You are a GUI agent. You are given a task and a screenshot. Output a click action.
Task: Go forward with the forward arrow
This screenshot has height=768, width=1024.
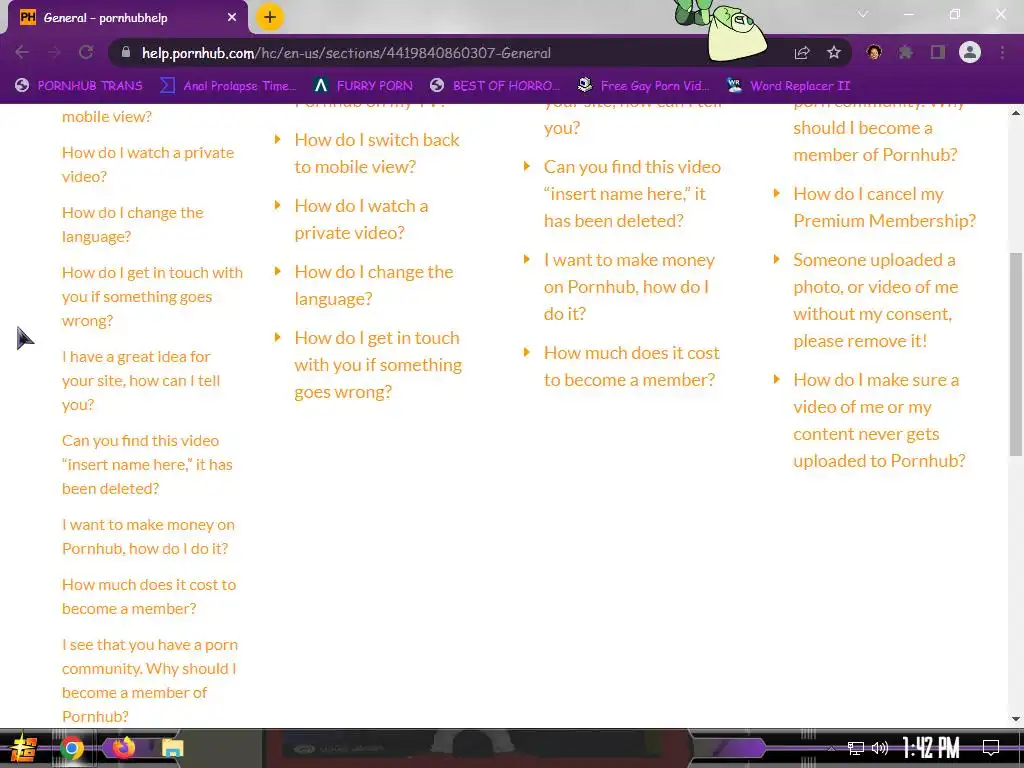coord(54,52)
